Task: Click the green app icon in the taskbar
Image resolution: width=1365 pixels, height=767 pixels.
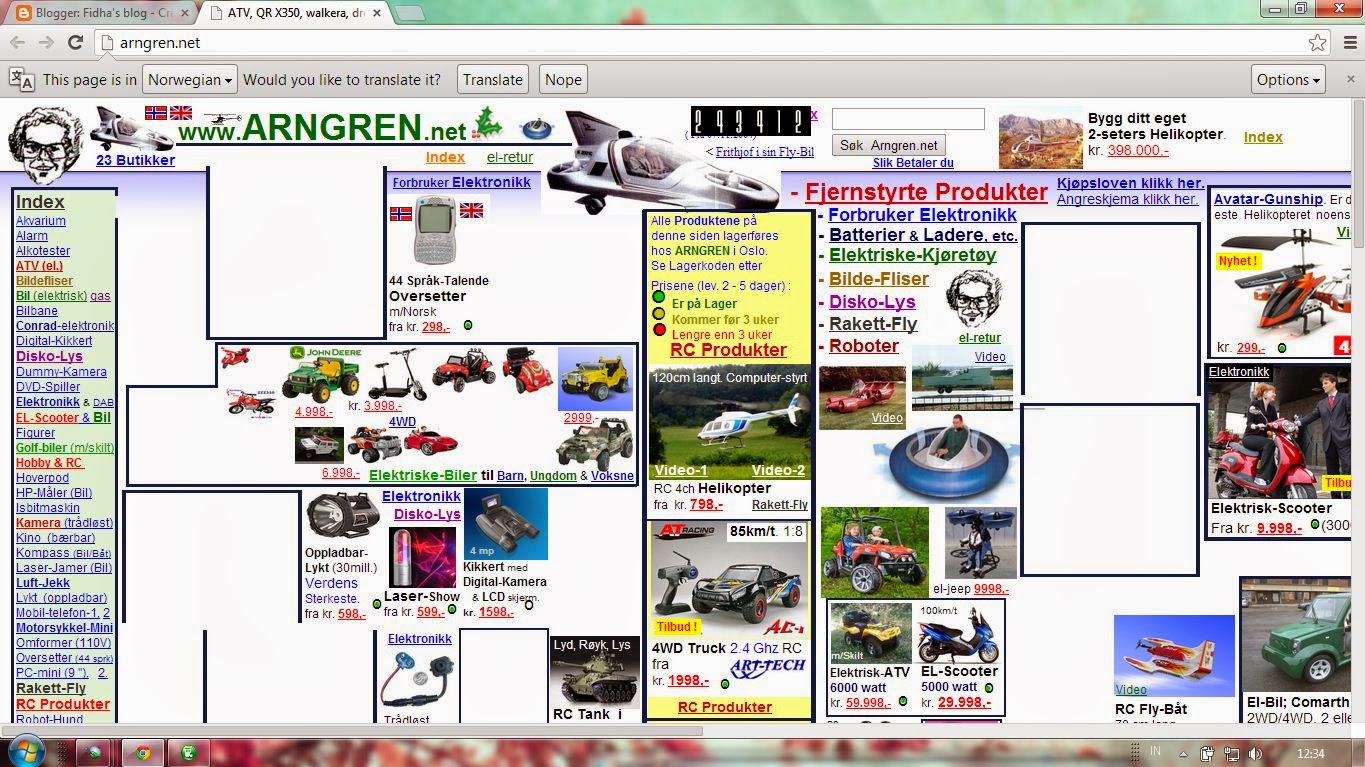Action: (x=188, y=751)
